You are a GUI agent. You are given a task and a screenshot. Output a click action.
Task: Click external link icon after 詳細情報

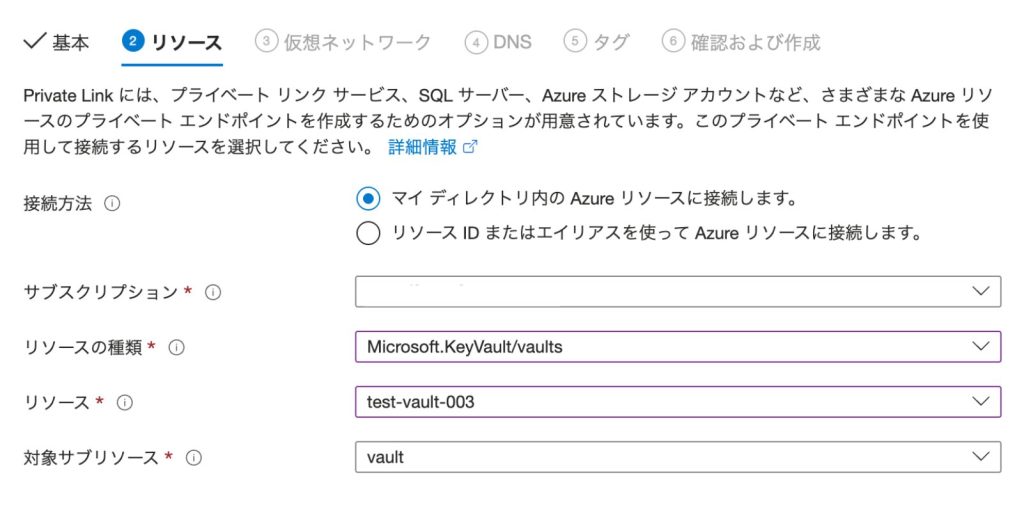click(470, 147)
